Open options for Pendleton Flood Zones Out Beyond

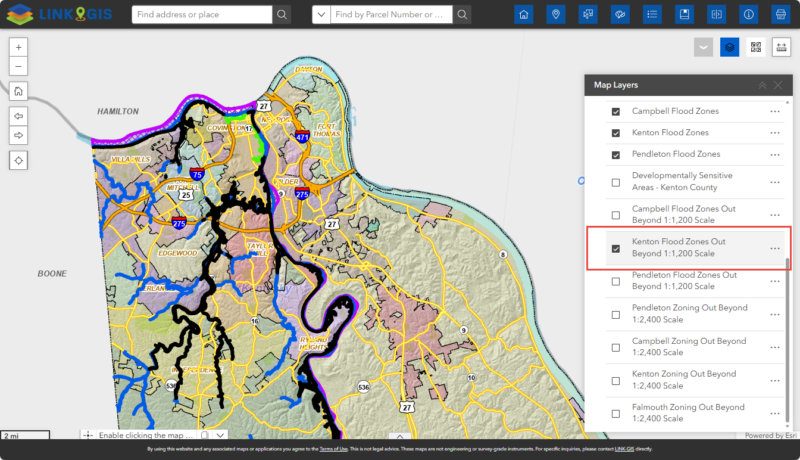(x=774, y=282)
